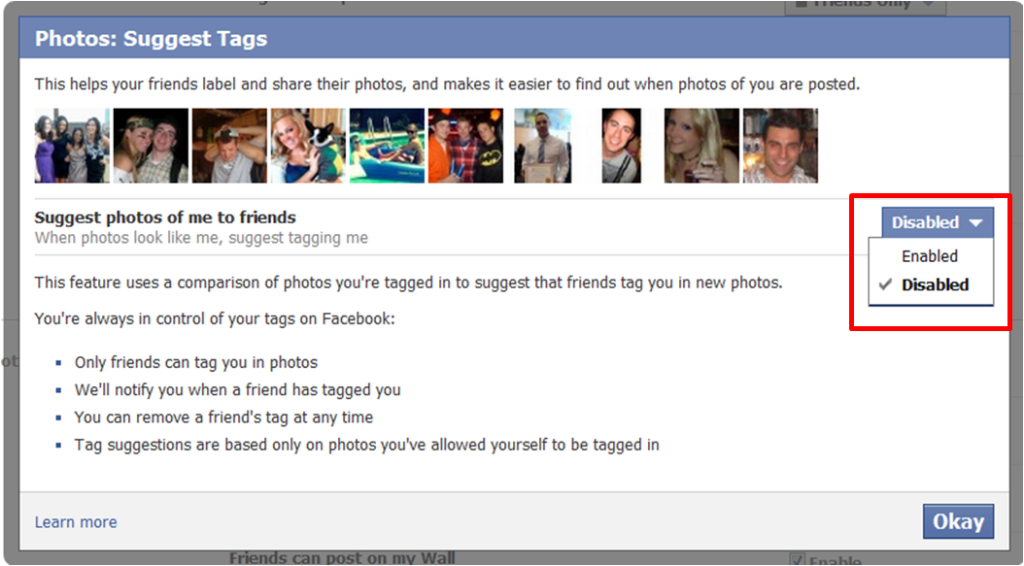
Task: Click 'Only friends can tag you in photos'
Action: (196, 362)
